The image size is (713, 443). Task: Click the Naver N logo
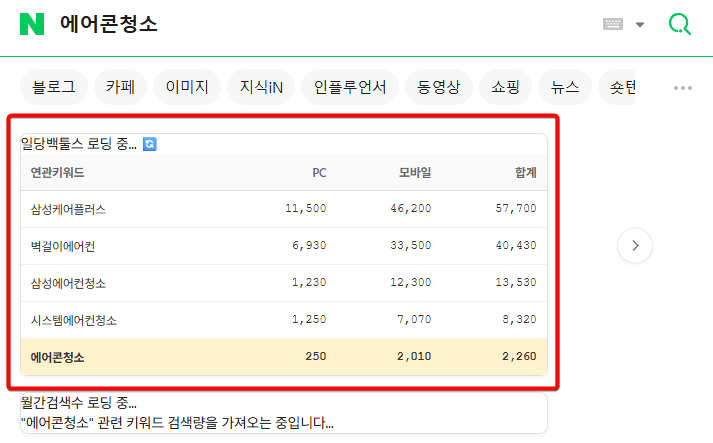[x=32, y=25]
